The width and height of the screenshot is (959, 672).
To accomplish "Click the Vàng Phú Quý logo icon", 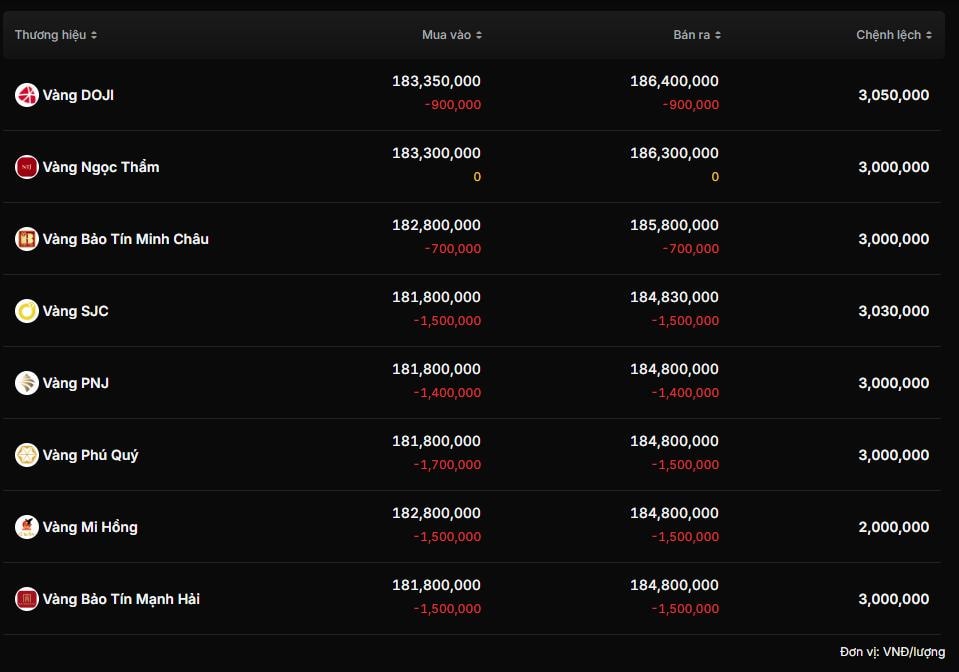I will click(27, 455).
